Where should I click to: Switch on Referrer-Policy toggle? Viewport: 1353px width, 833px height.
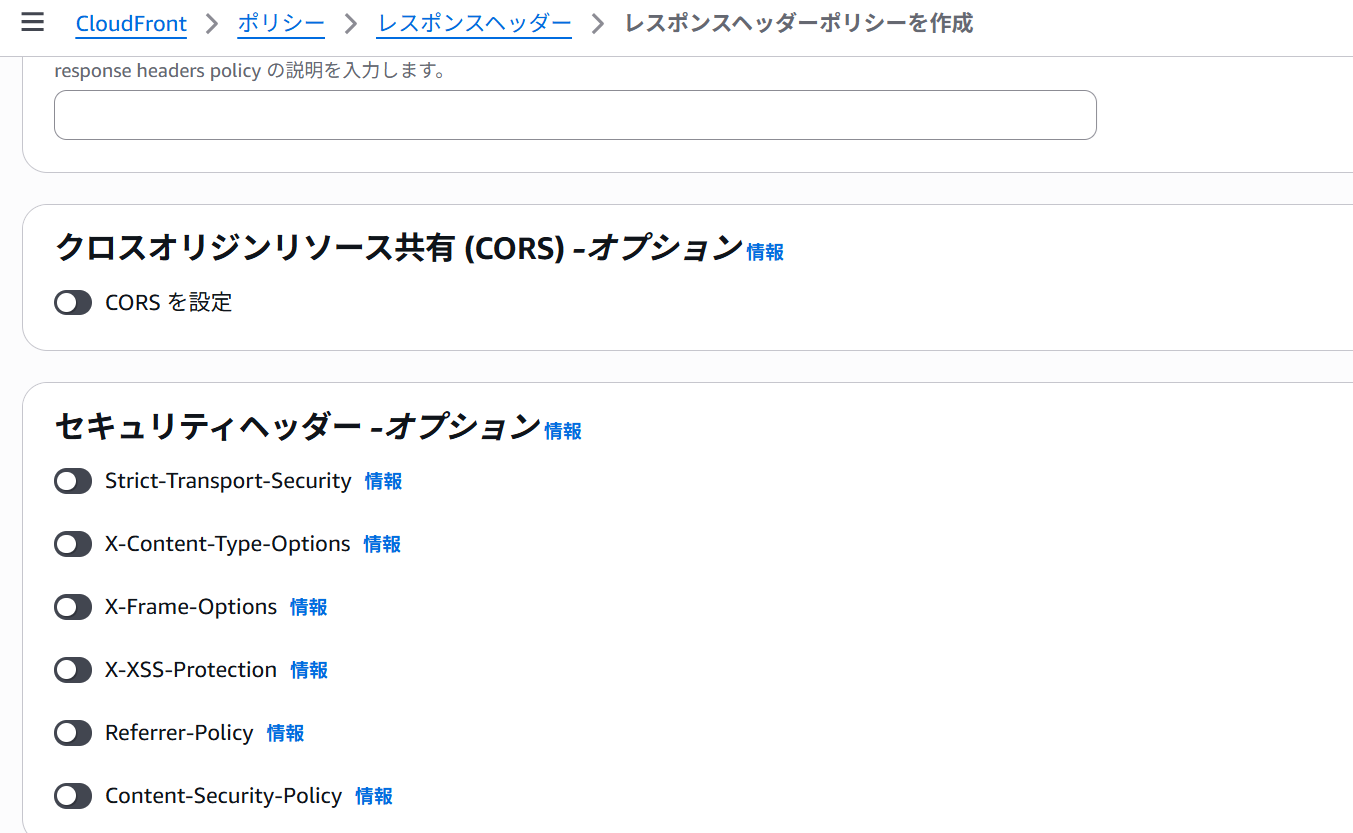[73, 733]
